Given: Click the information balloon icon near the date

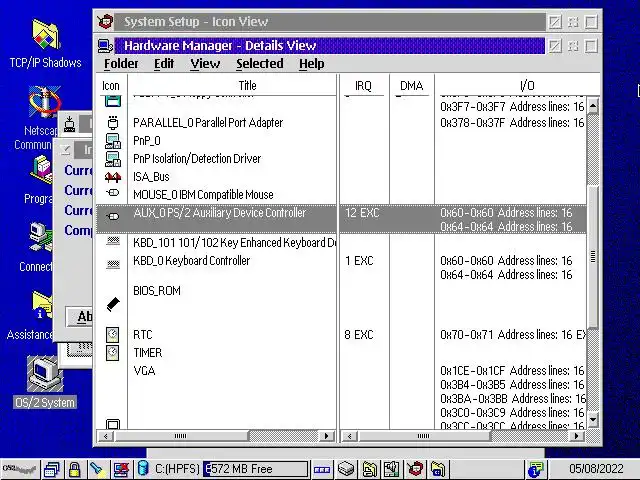Looking at the screenshot, I should [x=535, y=469].
